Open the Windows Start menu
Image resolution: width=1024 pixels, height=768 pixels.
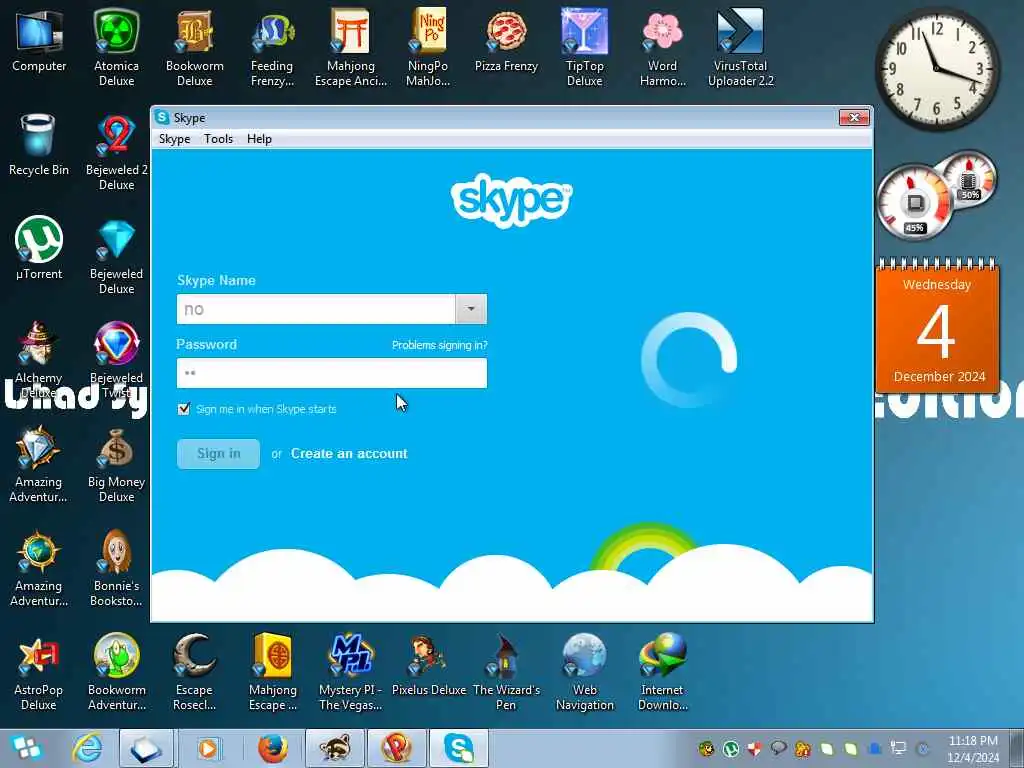click(x=27, y=748)
